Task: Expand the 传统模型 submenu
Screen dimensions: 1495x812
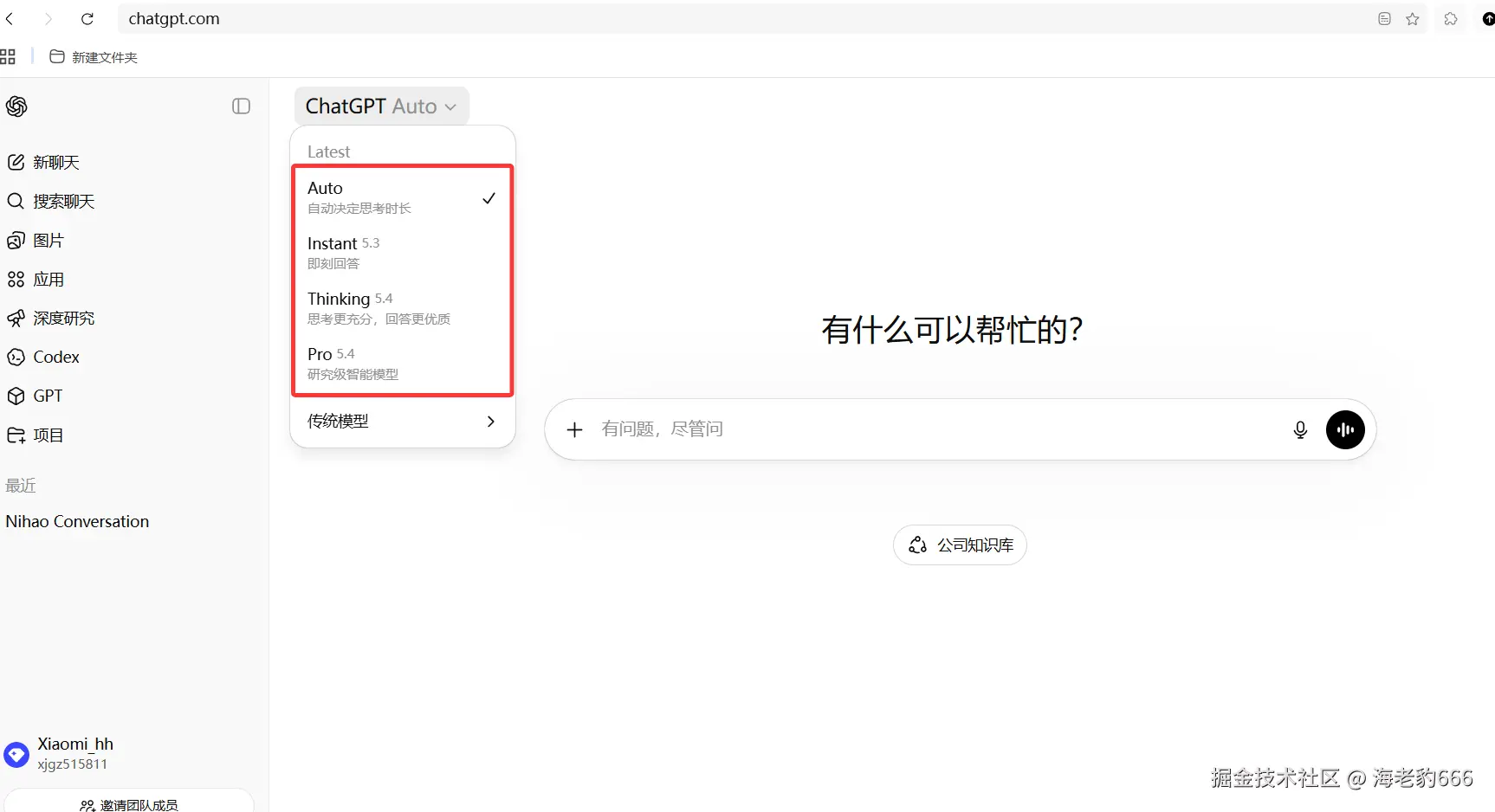Action: click(403, 422)
